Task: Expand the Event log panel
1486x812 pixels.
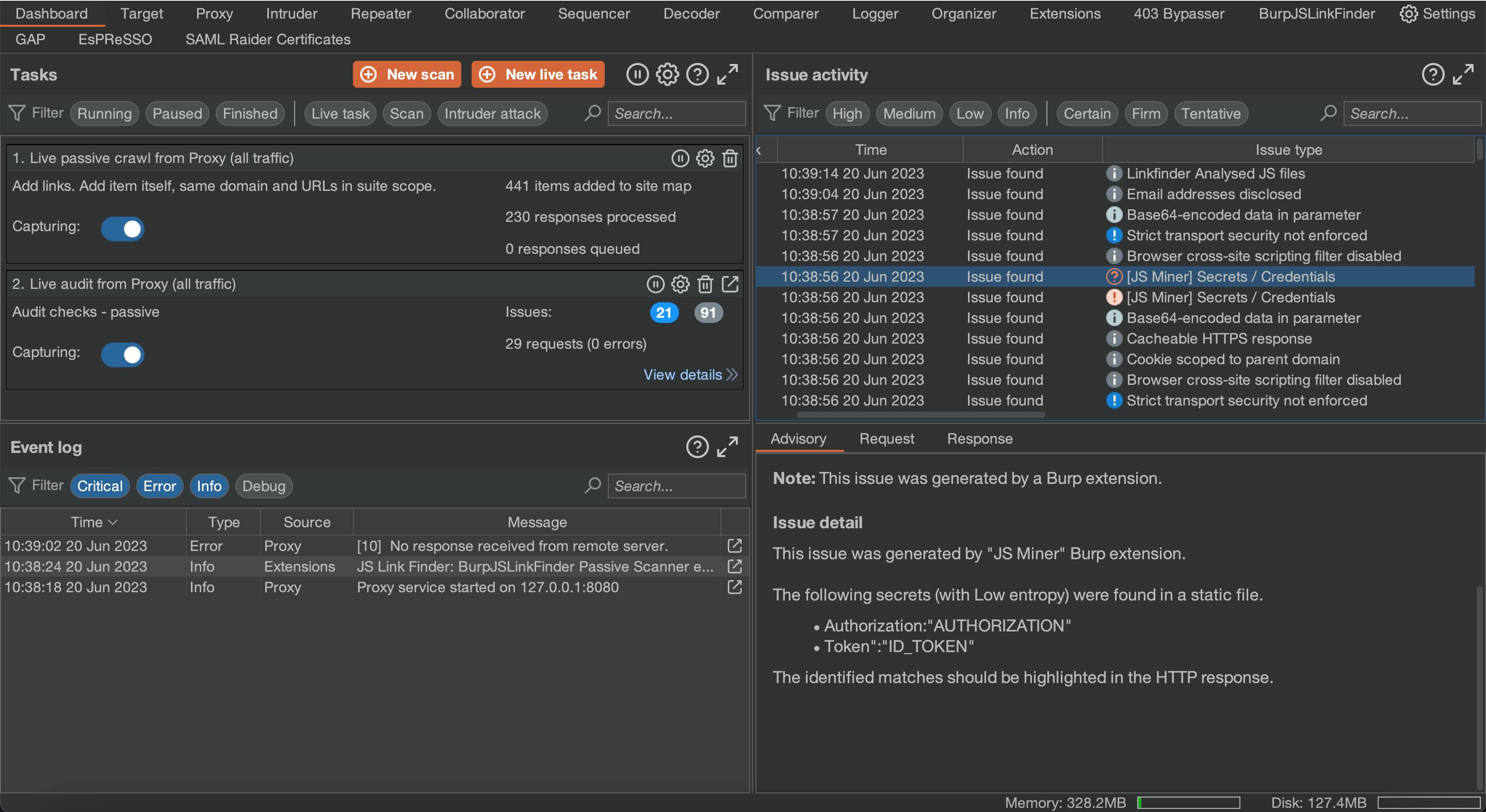Action: (727, 447)
